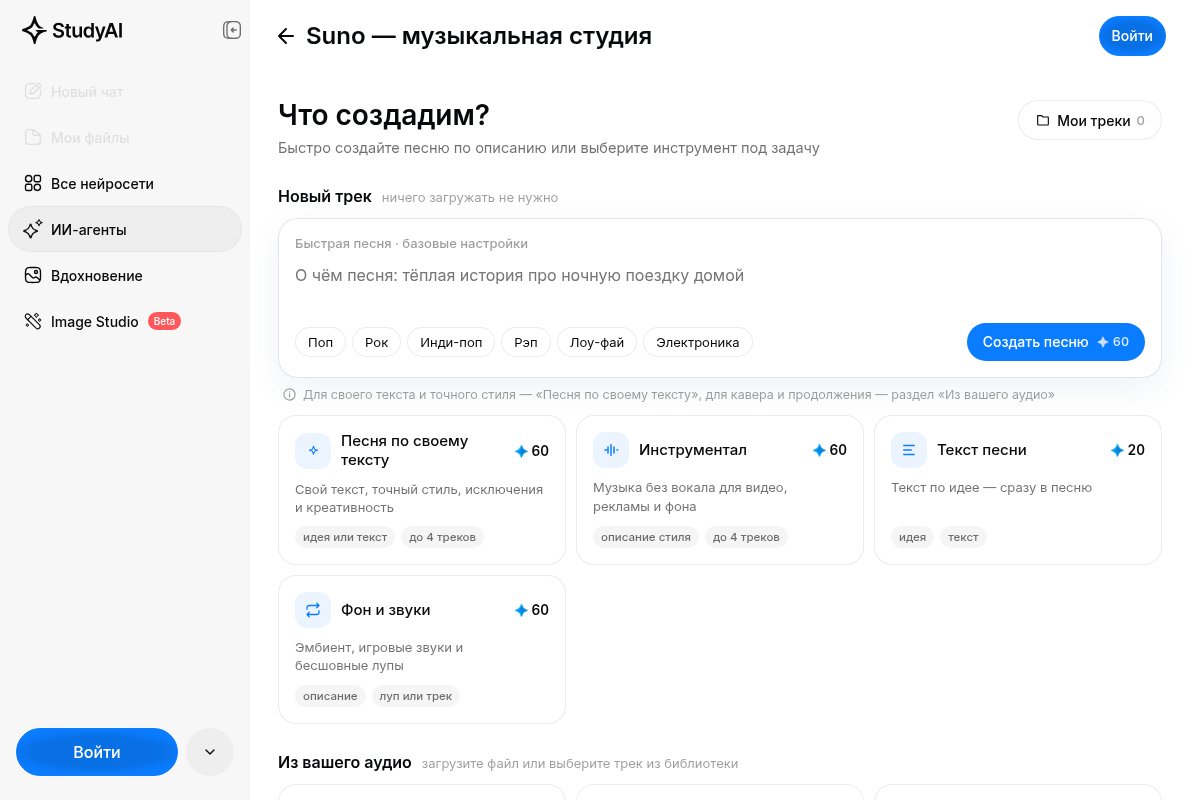Click the Из вашего аудио heading
Viewport: 1200px width, 800px height.
pos(345,762)
